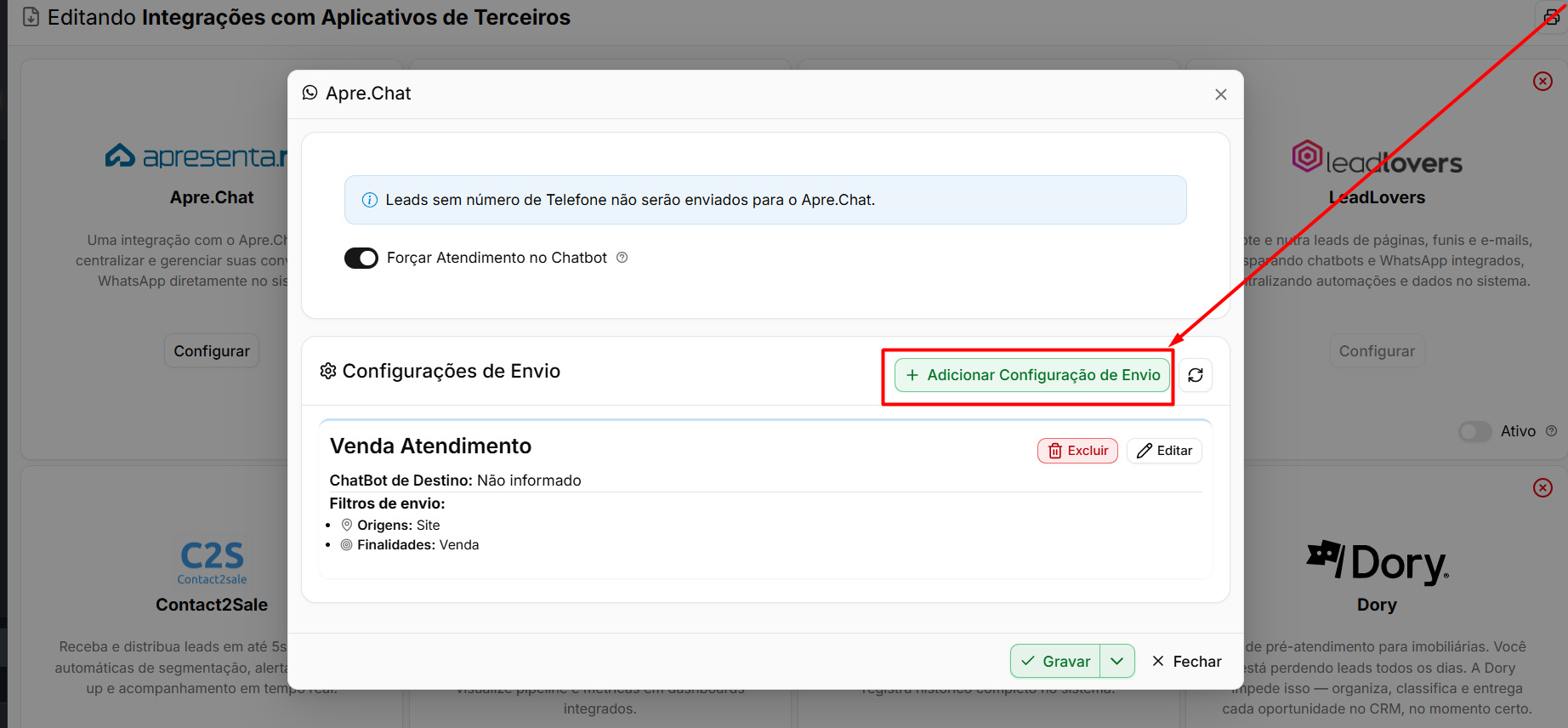Edit the Venda Atendimento configuration
Image resolution: width=1568 pixels, height=728 pixels.
1164,451
